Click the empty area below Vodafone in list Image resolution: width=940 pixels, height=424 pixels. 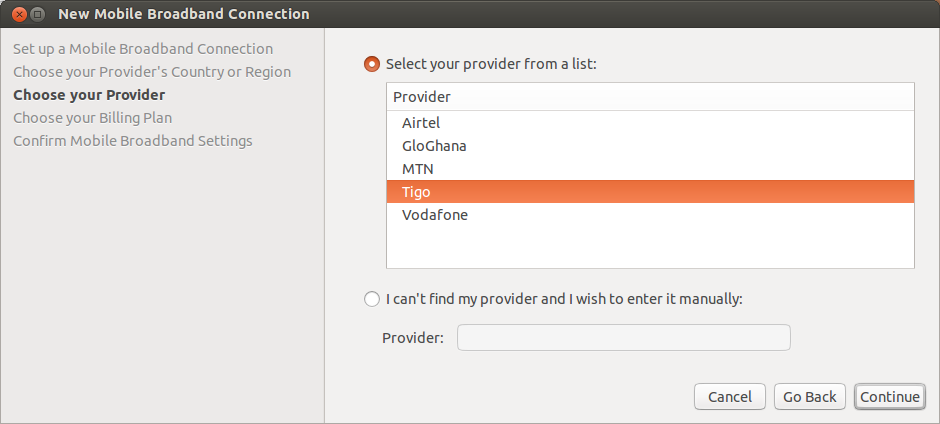(x=650, y=247)
